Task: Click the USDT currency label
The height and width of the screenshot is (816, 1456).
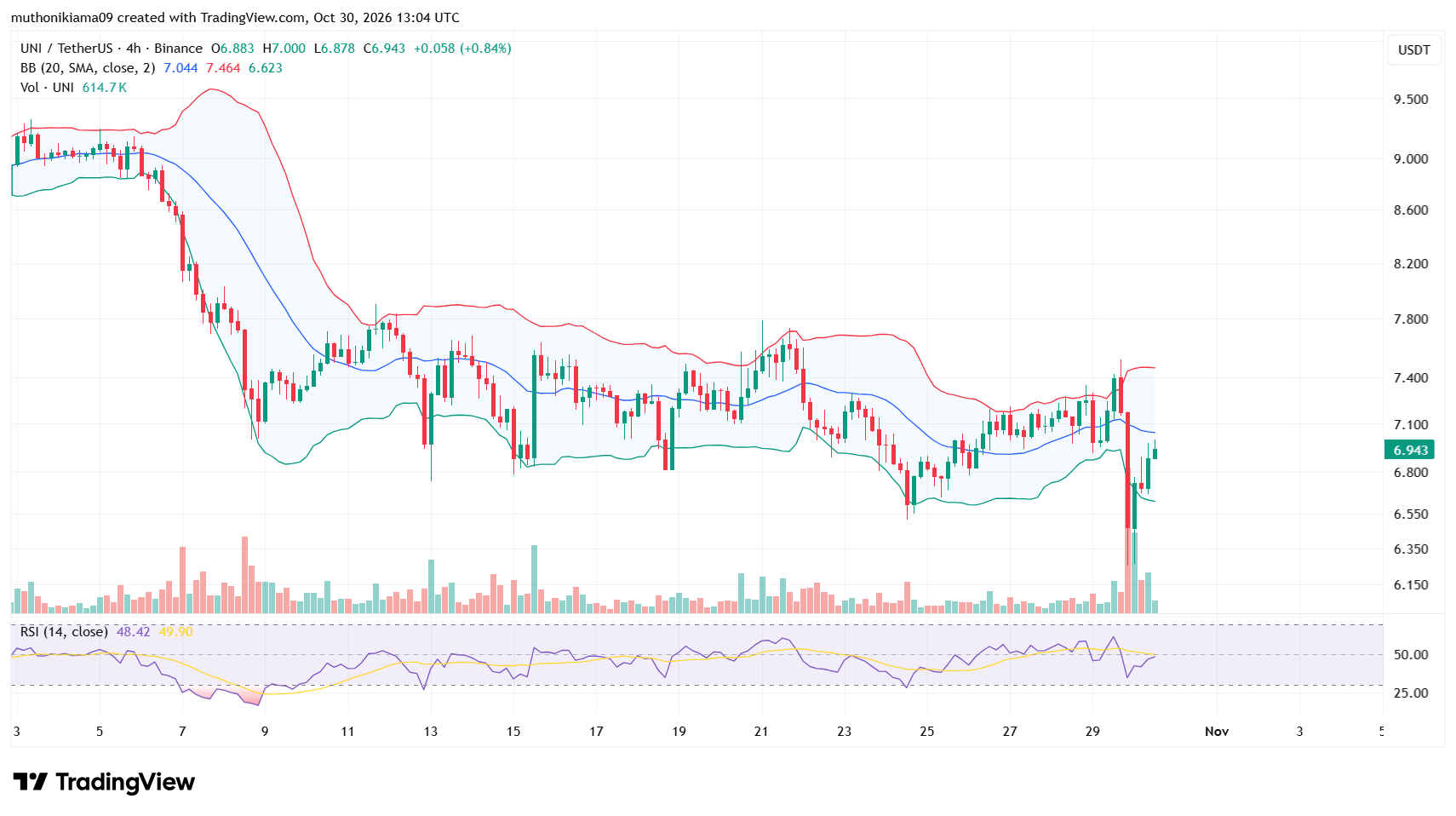Action: pos(1413,49)
